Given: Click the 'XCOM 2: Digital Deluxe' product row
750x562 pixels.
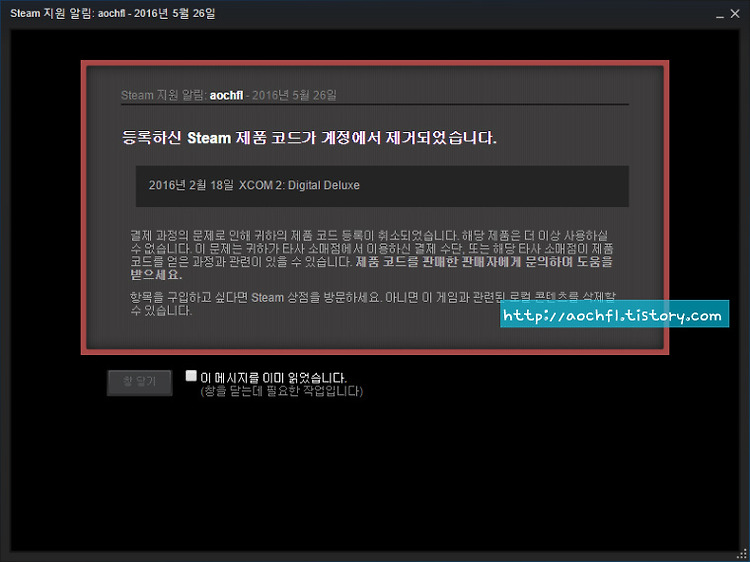Looking at the screenshot, I should coord(382,186).
